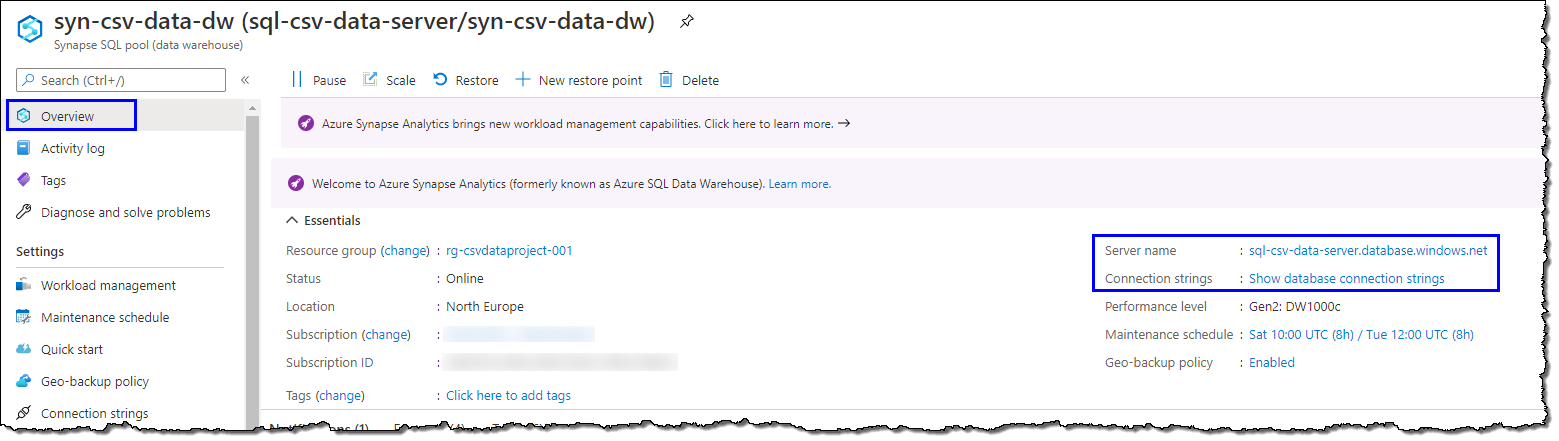Delete the SQL pool via trash icon
1559x441 pixels.
pyautogui.click(x=666, y=80)
